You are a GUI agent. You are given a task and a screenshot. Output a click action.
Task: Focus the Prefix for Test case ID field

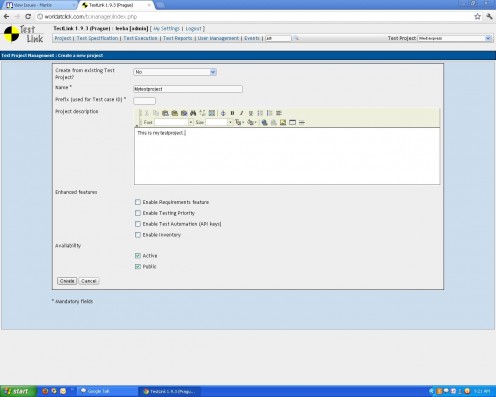(144, 101)
